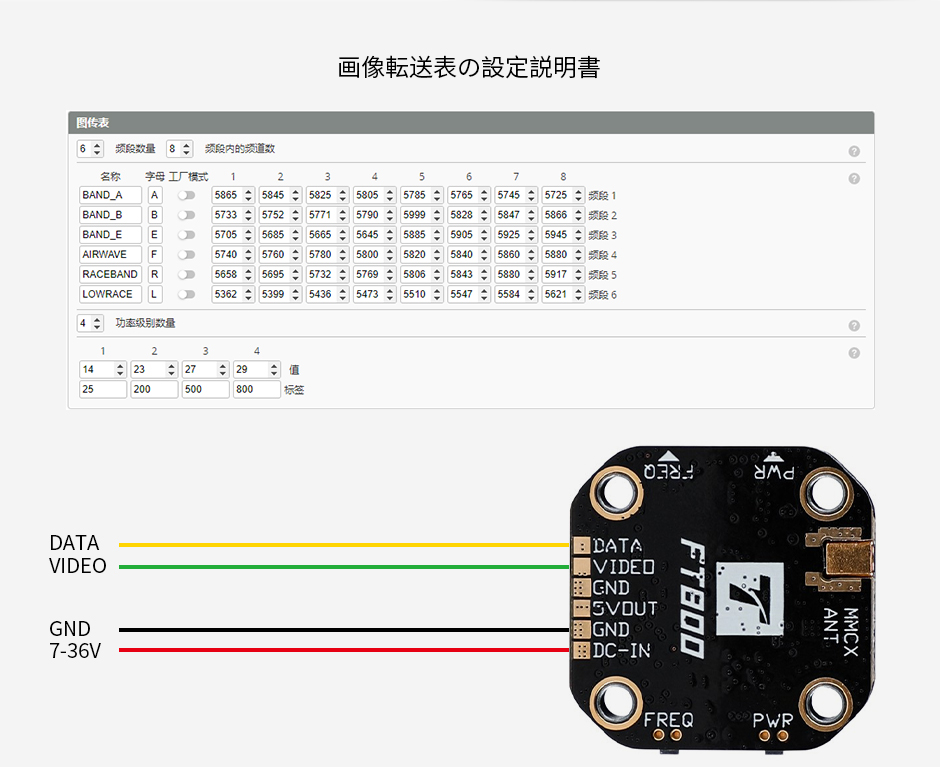Toggle factory mode for BAND_E
Viewport: 940px width, 767px height.
(x=186, y=235)
